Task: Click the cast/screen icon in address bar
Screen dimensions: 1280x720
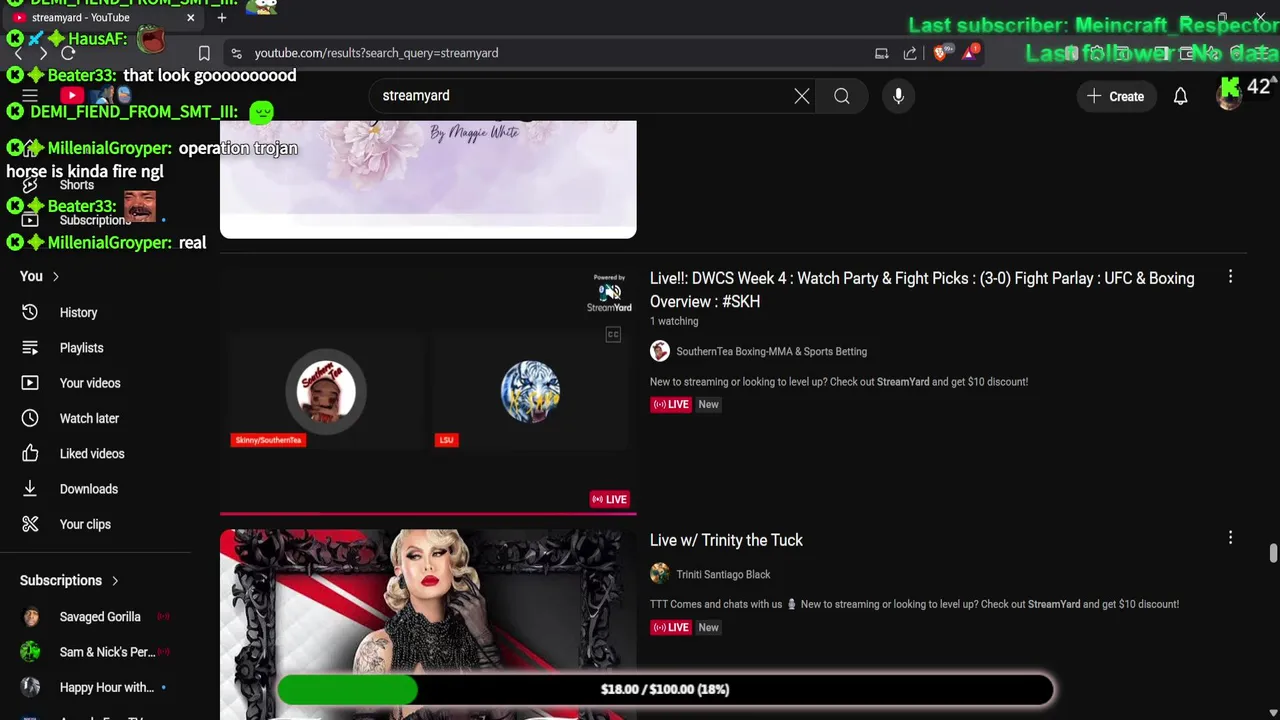Action: (881, 53)
